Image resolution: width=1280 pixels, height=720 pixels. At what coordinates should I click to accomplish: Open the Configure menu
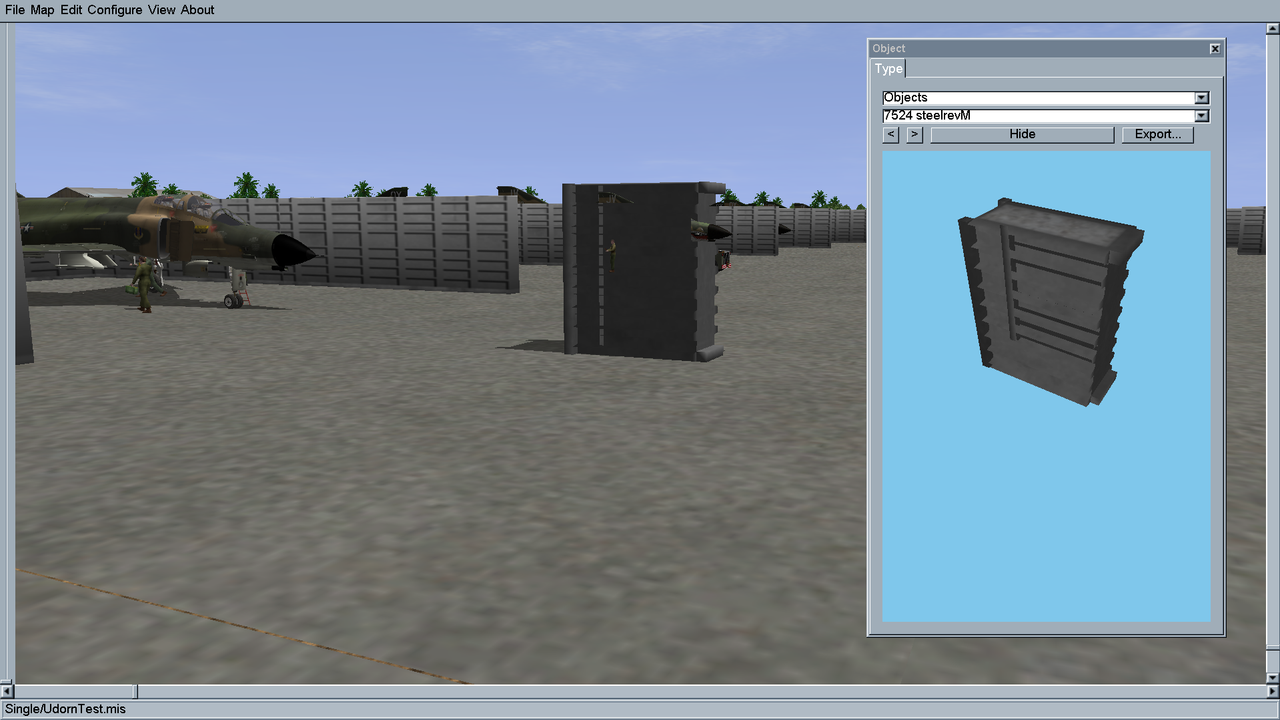pyautogui.click(x=115, y=10)
